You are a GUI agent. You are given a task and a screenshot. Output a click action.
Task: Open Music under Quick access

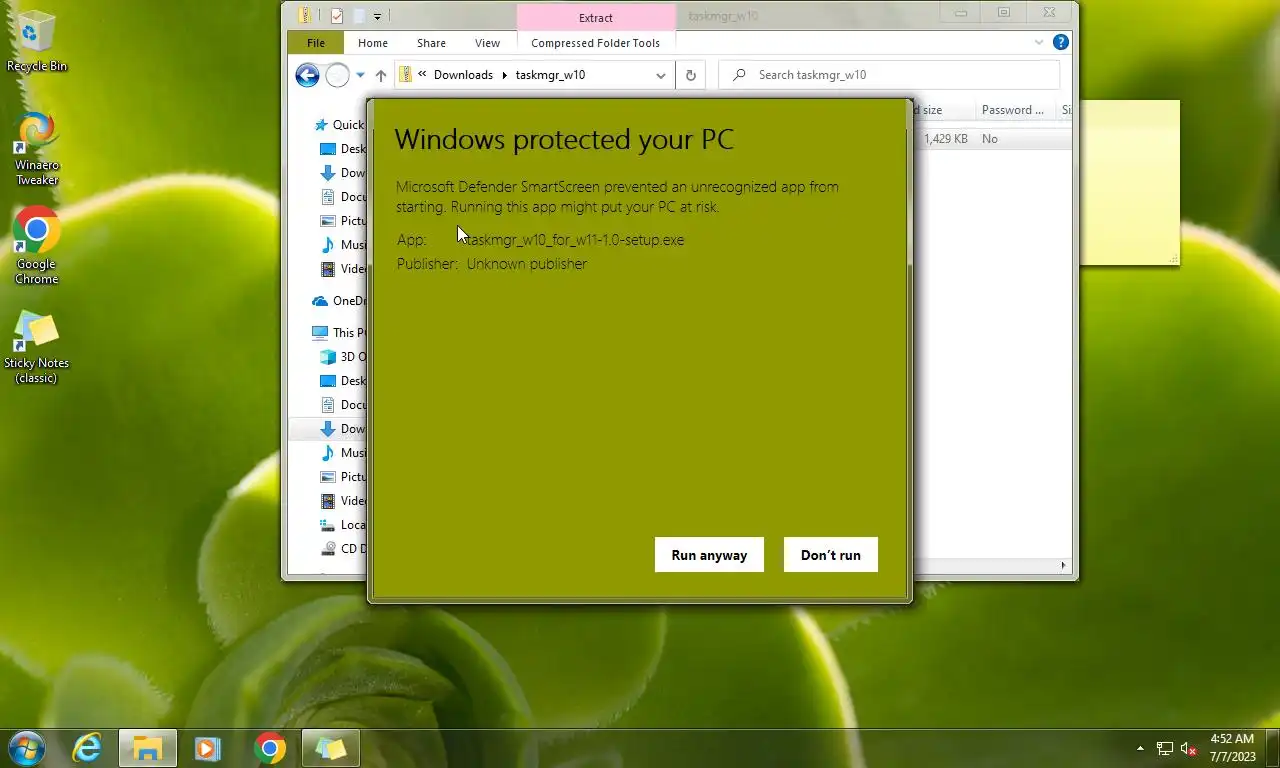(x=343, y=245)
